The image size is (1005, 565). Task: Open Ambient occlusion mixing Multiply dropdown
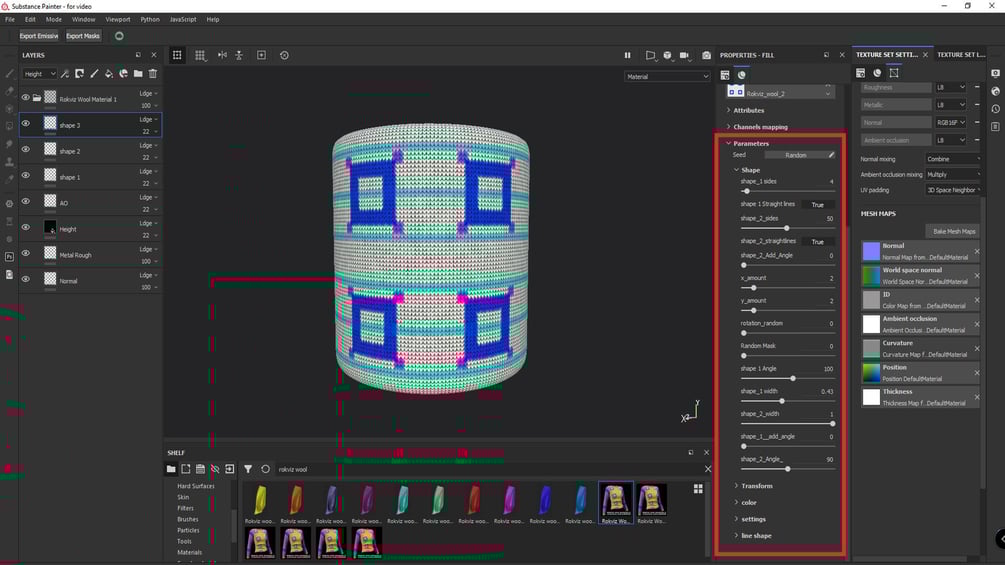952,174
